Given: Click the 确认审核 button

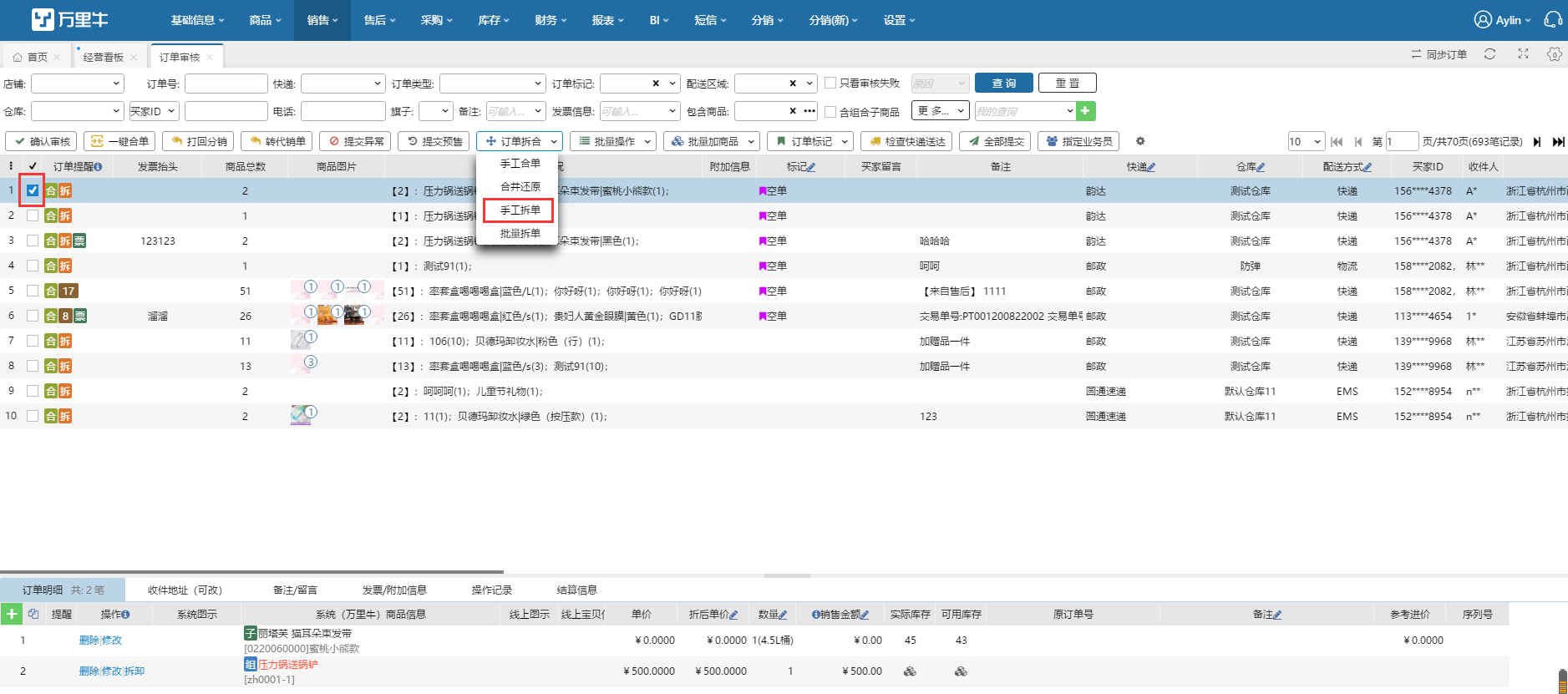Looking at the screenshot, I should 41,141.
